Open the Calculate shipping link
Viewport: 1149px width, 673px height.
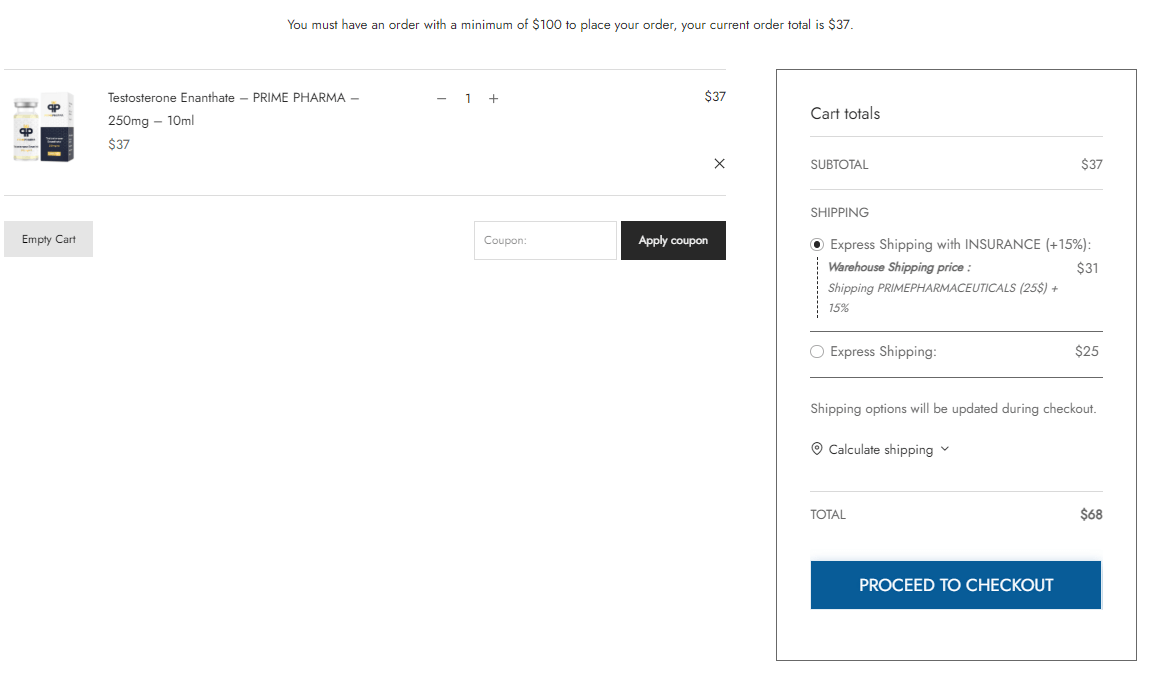[x=881, y=449]
